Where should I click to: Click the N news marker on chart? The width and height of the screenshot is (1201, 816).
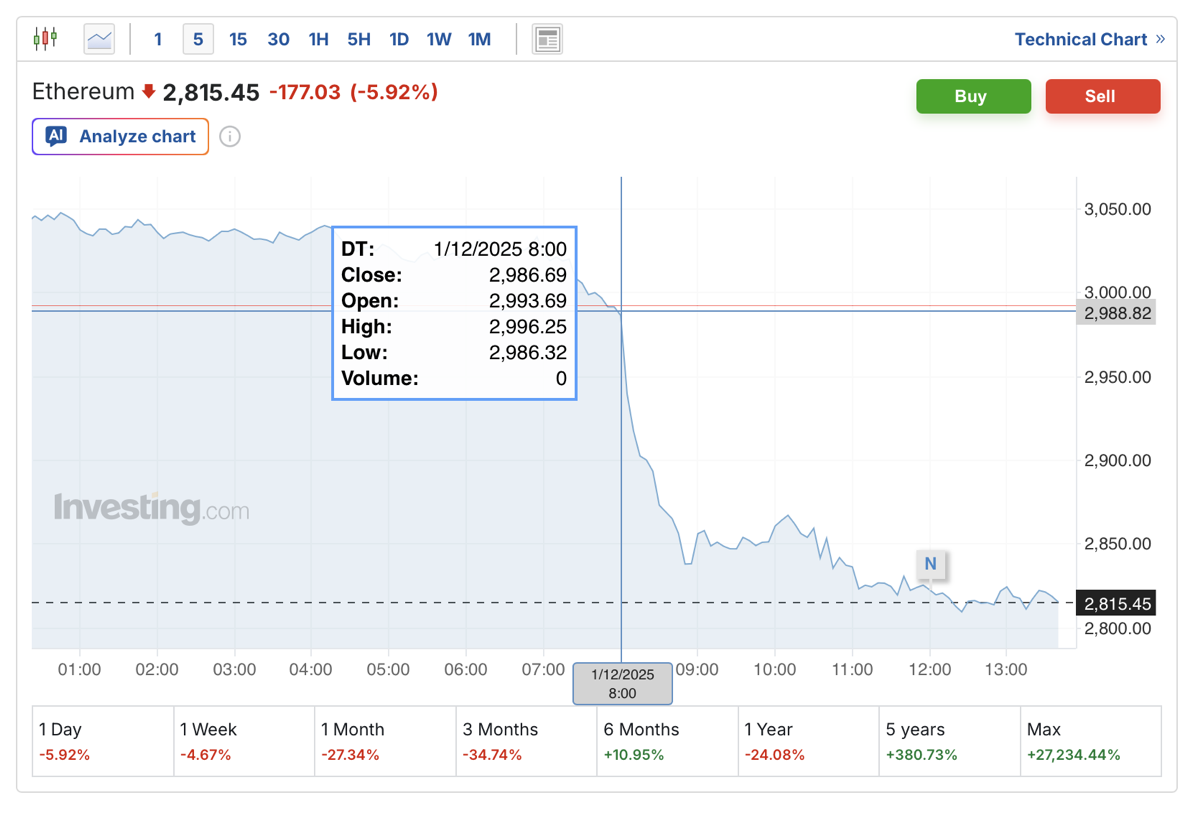coord(930,564)
